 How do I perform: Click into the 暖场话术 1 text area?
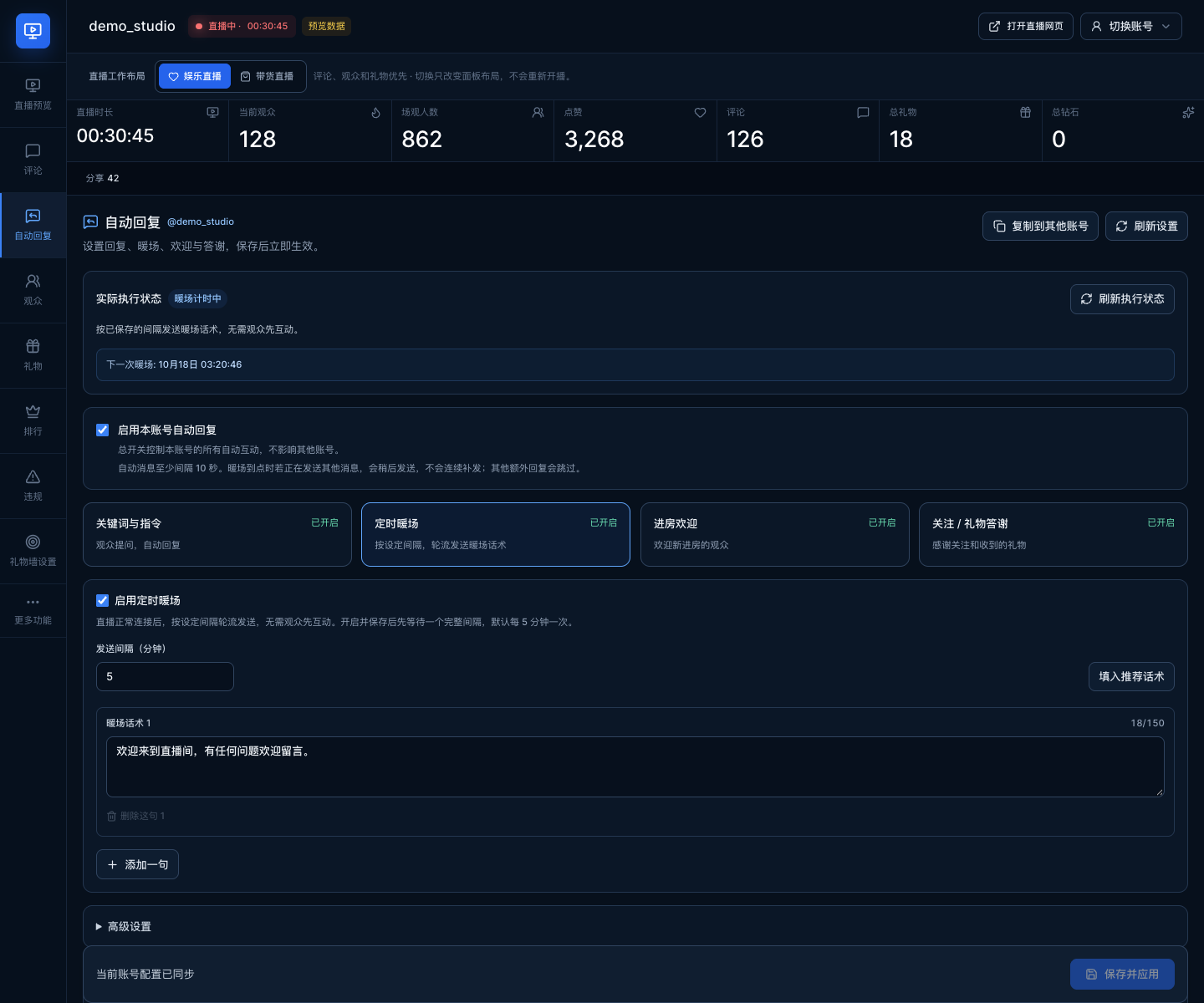tap(635, 766)
